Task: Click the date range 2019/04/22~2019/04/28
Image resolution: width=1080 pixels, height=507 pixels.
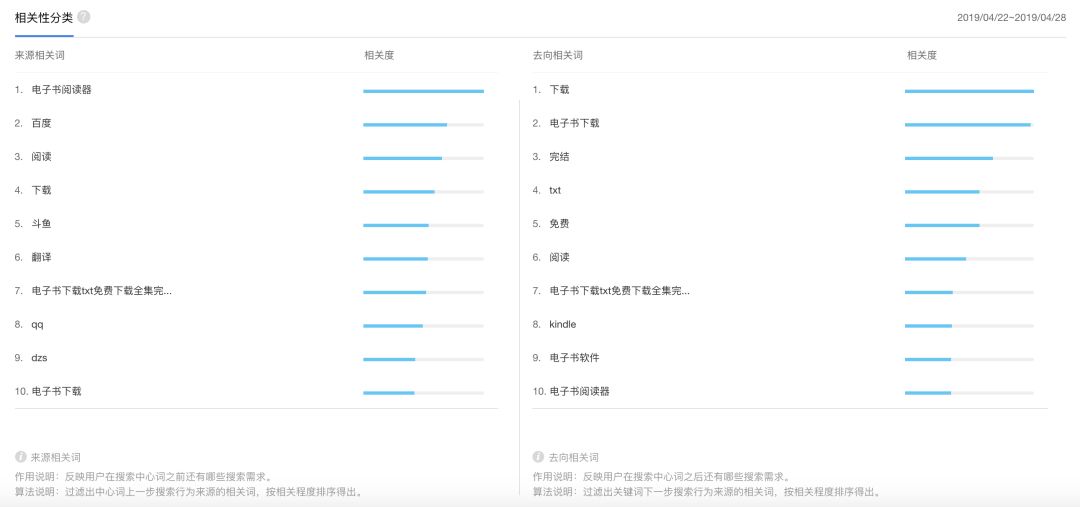Action: (x=1011, y=18)
